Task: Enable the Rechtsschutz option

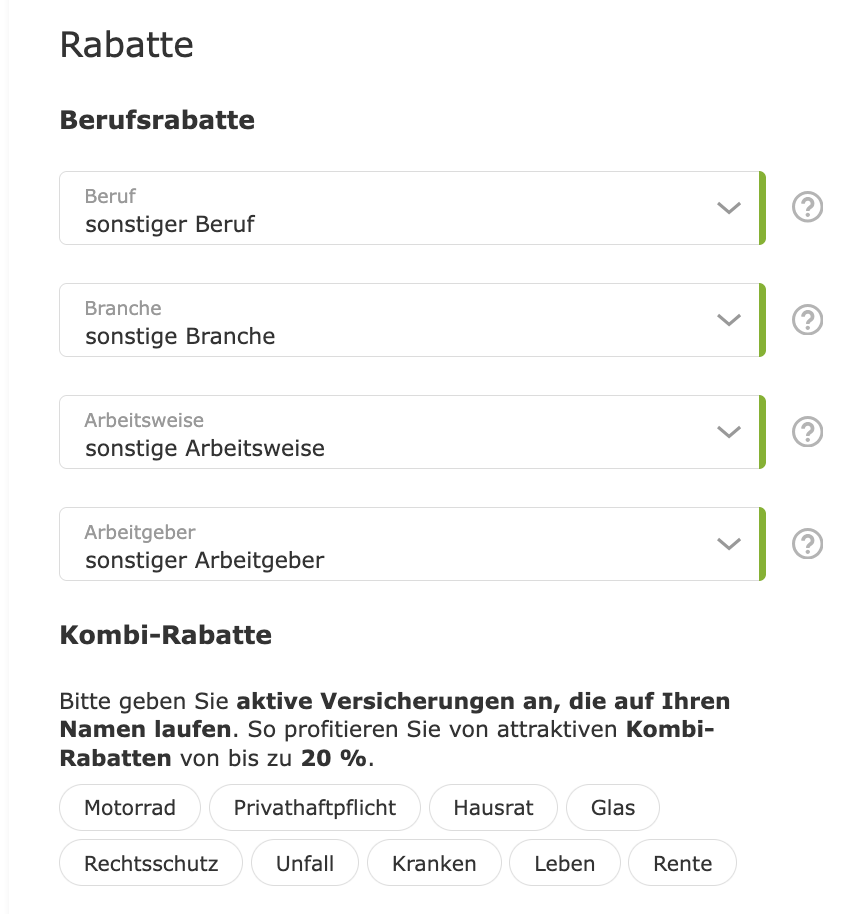Action: (151, 863)
